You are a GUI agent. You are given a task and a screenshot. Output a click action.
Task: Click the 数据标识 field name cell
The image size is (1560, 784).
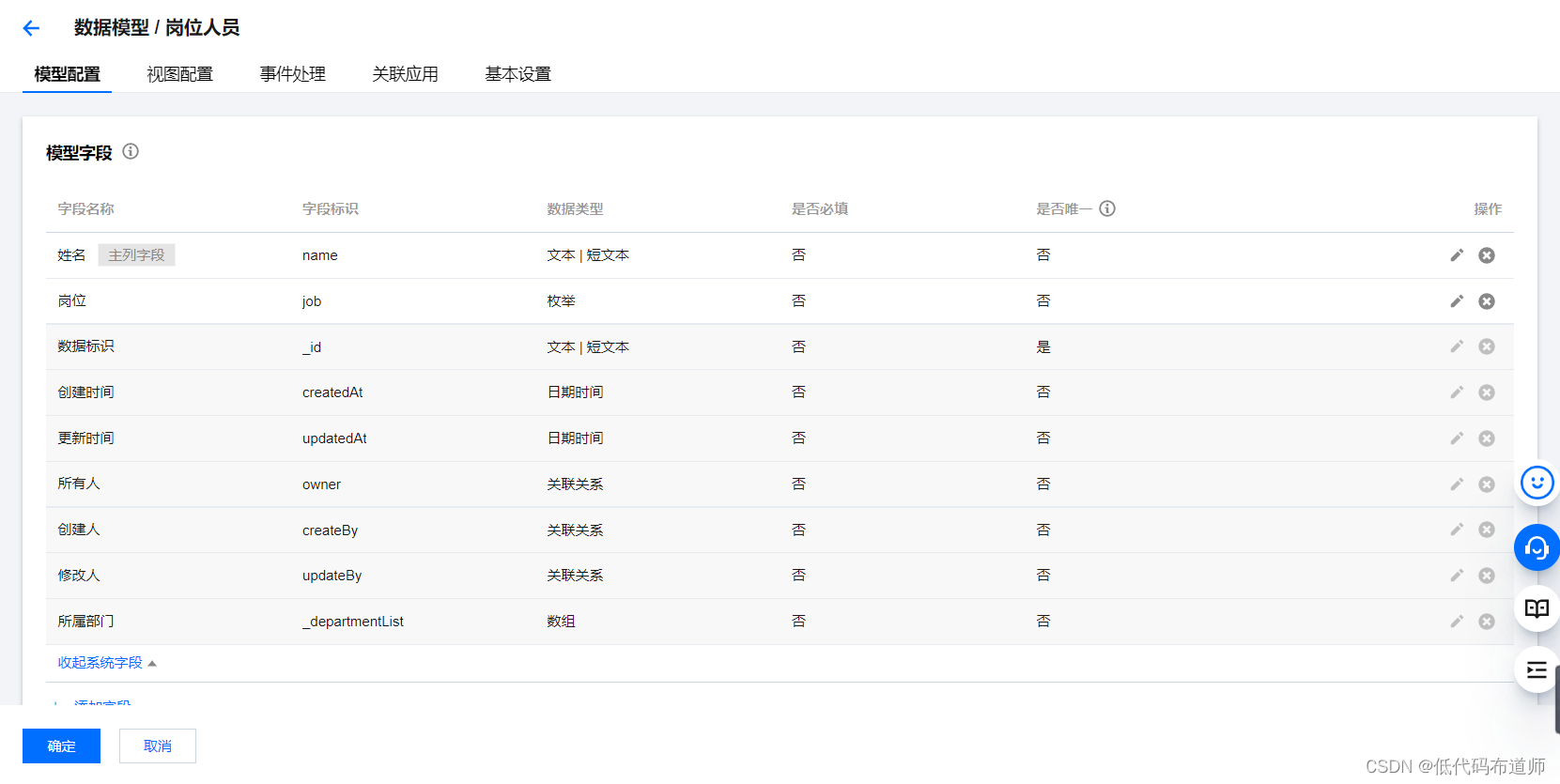click(x=85, y=346)
